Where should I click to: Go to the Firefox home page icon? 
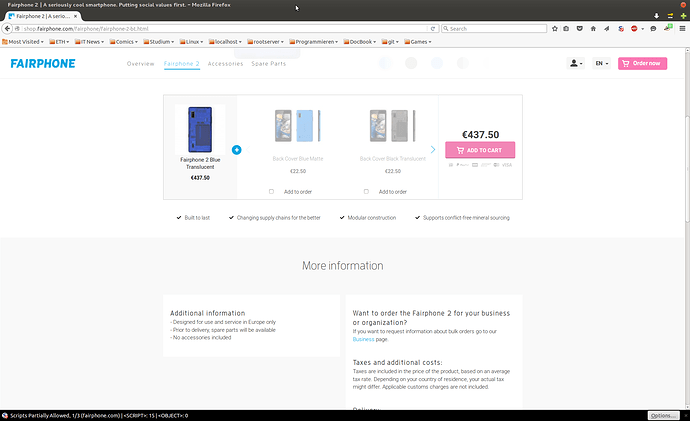(x=593, y=29)
